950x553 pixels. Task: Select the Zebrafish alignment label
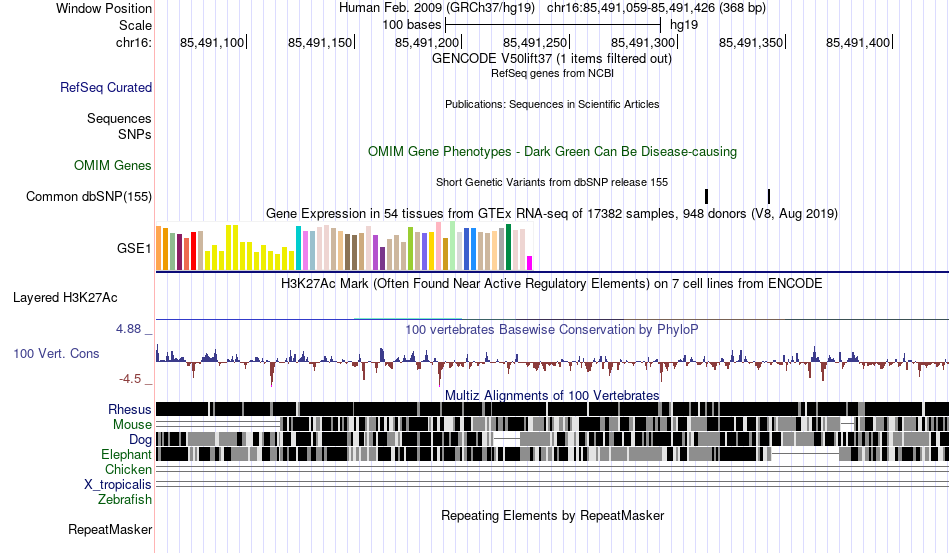click(125, 500)
